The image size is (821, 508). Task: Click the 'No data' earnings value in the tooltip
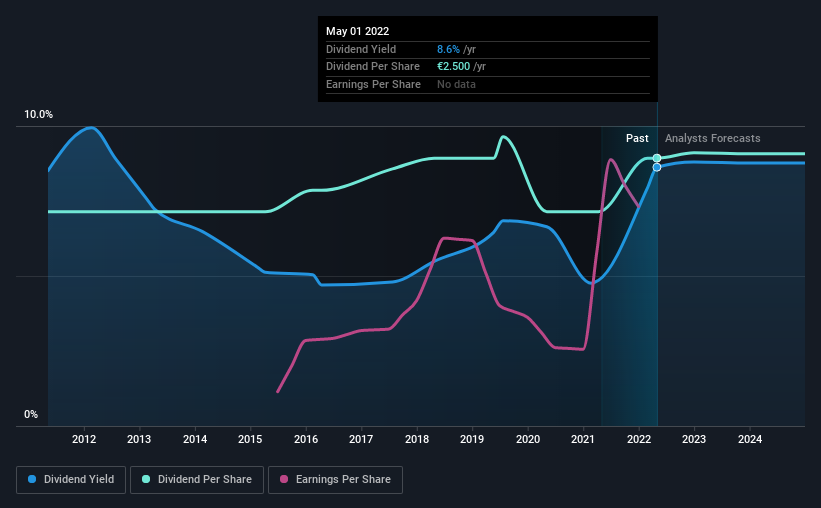coord(457,84)
